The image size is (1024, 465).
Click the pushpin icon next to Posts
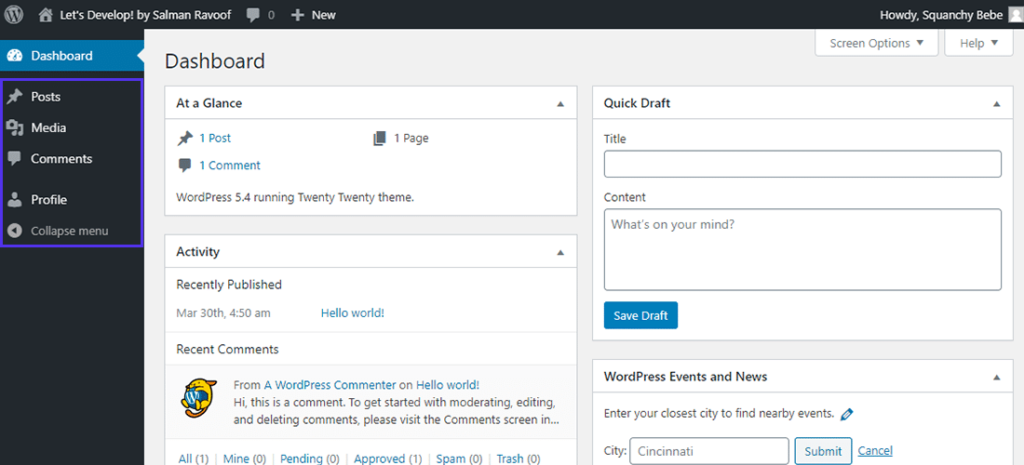click(x=14, y=97)
